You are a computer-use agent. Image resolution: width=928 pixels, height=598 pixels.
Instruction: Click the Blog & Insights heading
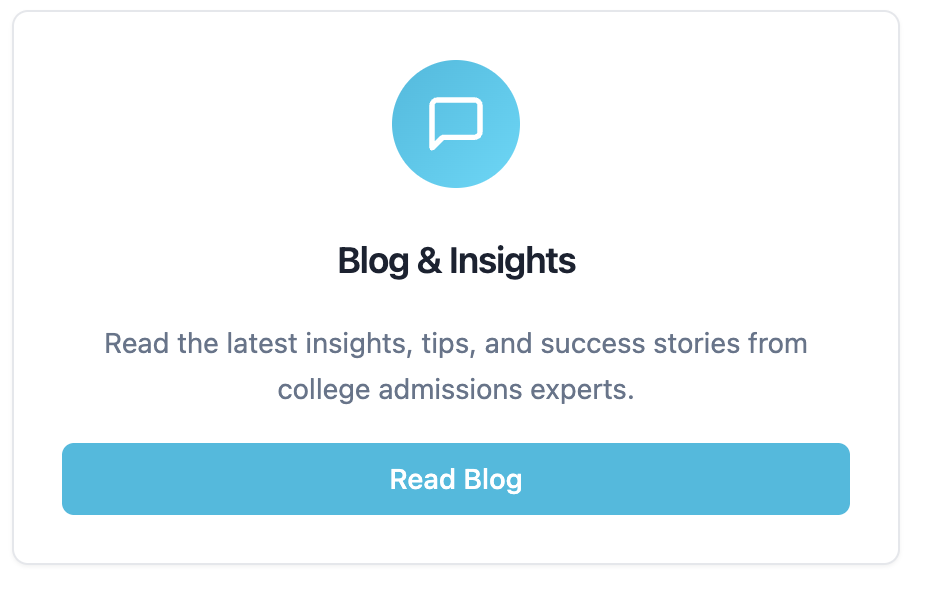click(x=456, y=261)
